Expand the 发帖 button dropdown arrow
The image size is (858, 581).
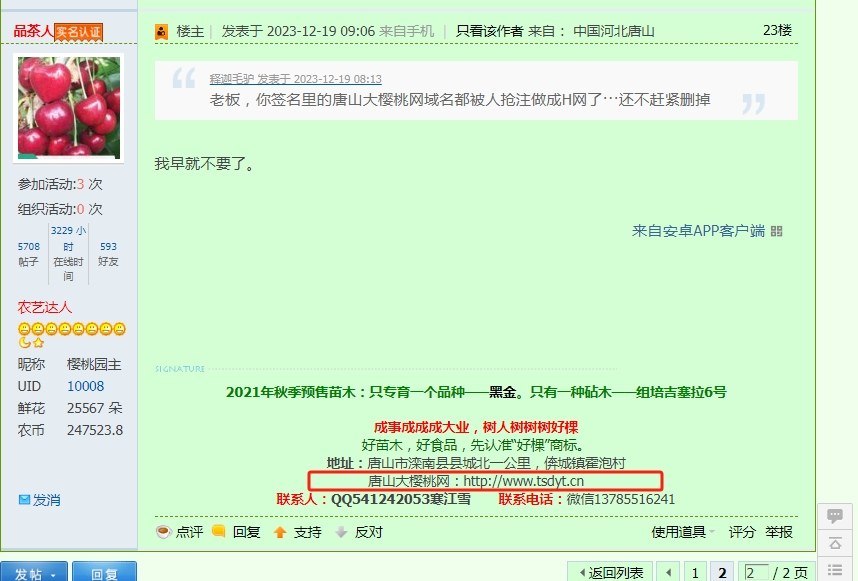point(54,574)
